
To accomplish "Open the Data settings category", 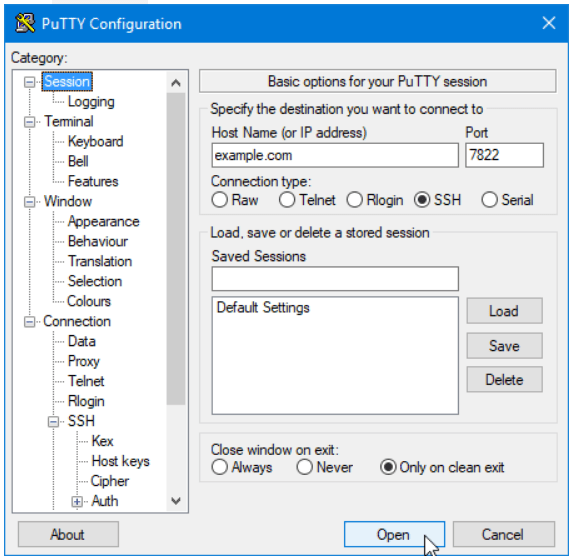I will tap(81, 341).
